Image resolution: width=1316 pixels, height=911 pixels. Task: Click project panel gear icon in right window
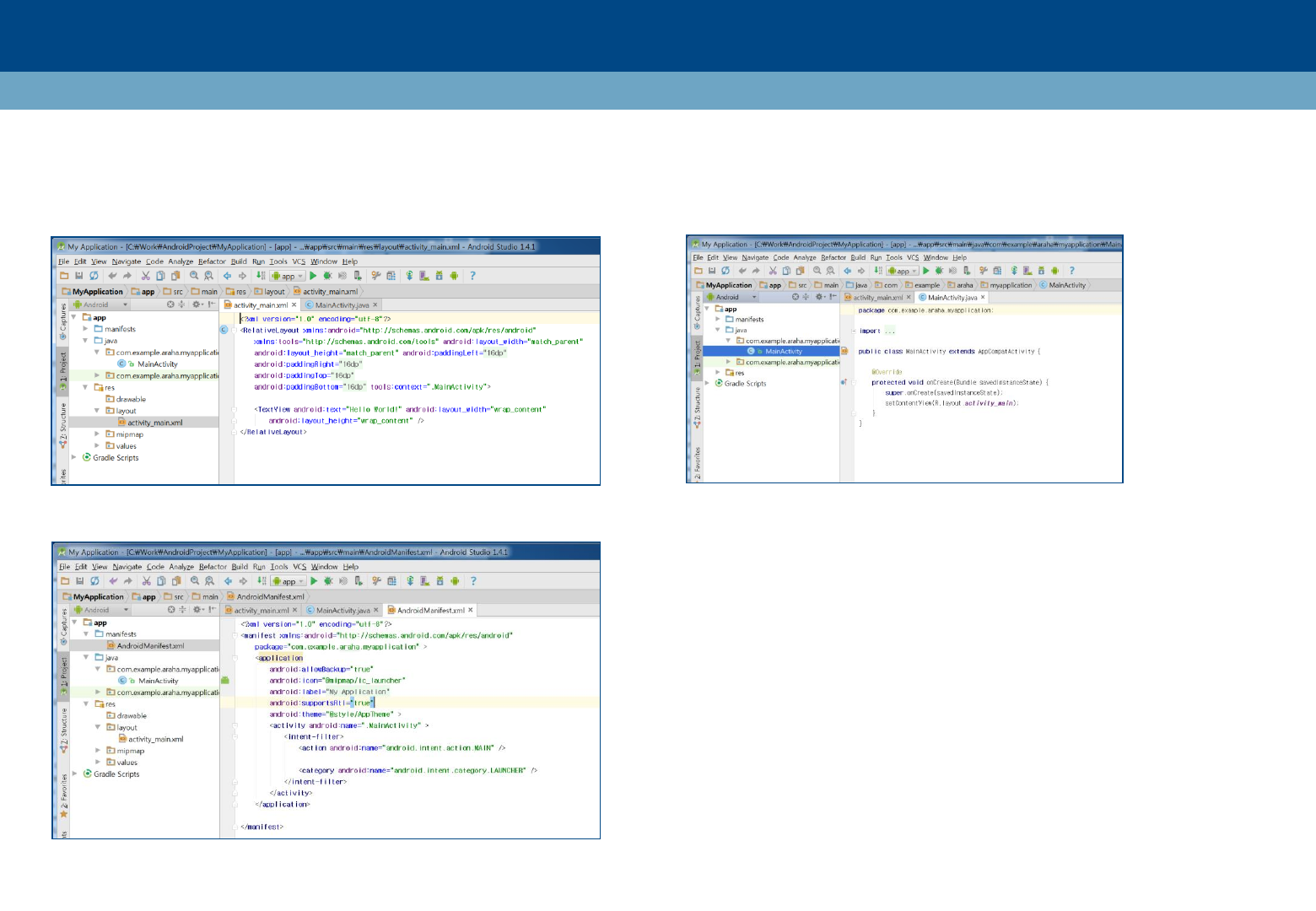tap(819, 297)
